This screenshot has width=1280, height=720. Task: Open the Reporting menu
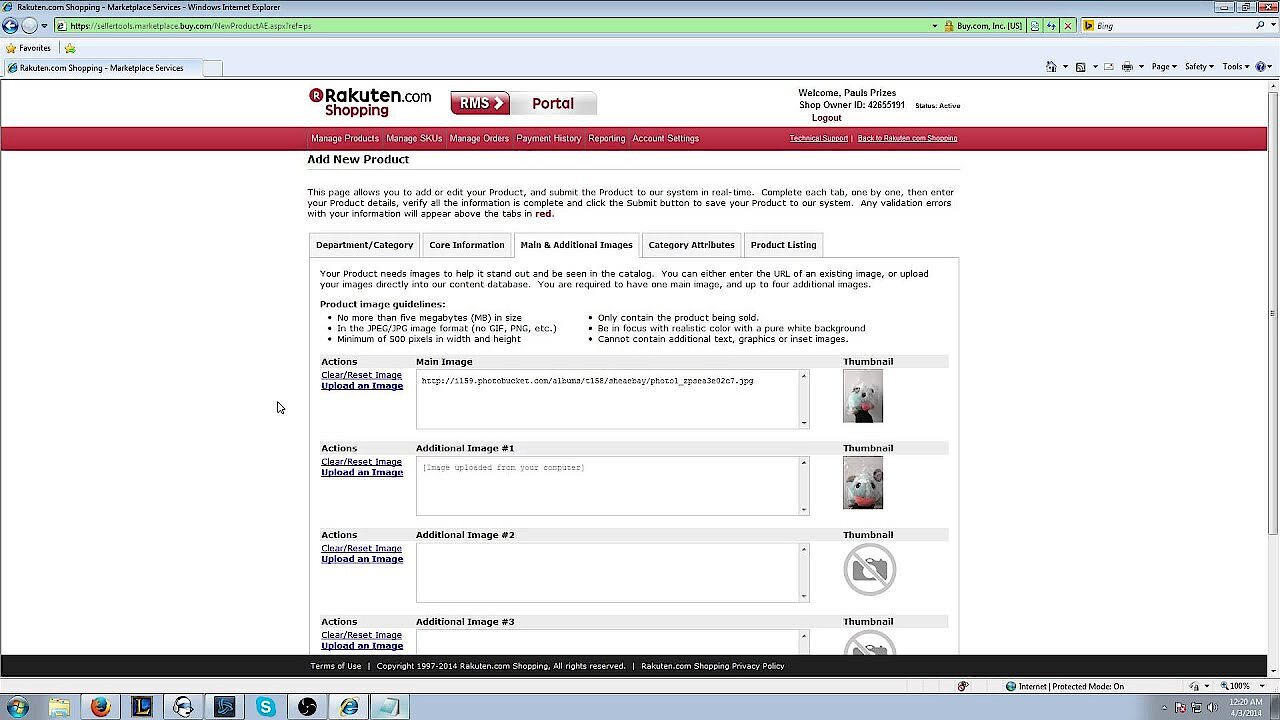(x=606, y=138)
